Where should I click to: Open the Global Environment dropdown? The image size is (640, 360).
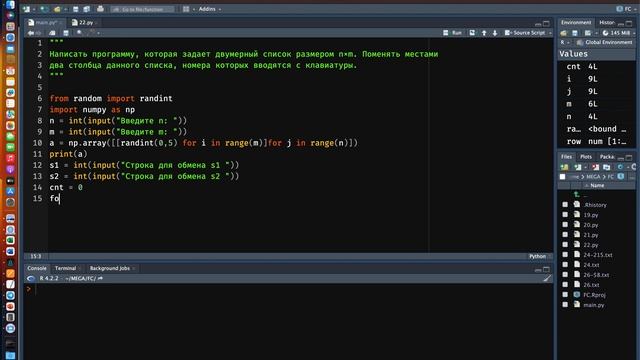click(604, 42)
